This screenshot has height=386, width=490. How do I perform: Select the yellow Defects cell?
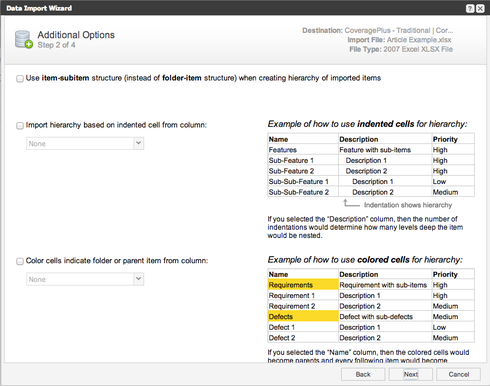[x=303, y=316]
